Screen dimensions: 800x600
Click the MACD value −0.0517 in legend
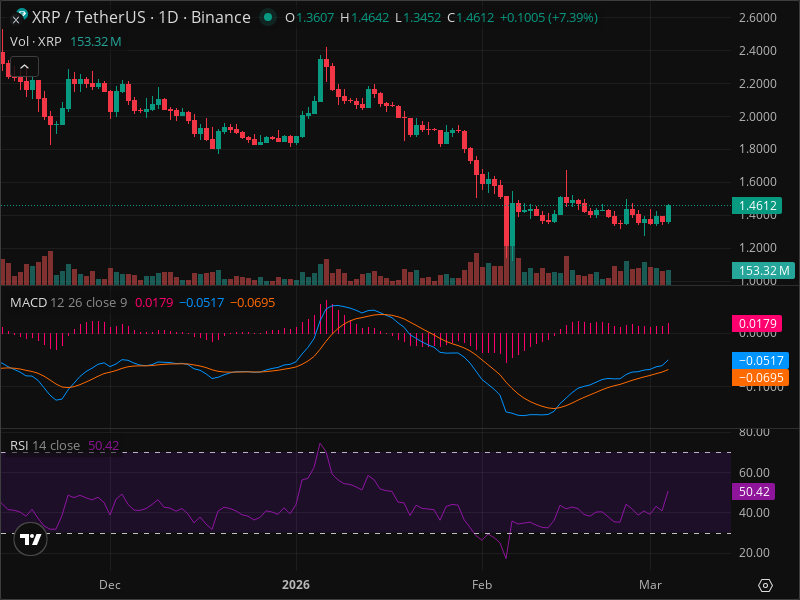point(202,303)
